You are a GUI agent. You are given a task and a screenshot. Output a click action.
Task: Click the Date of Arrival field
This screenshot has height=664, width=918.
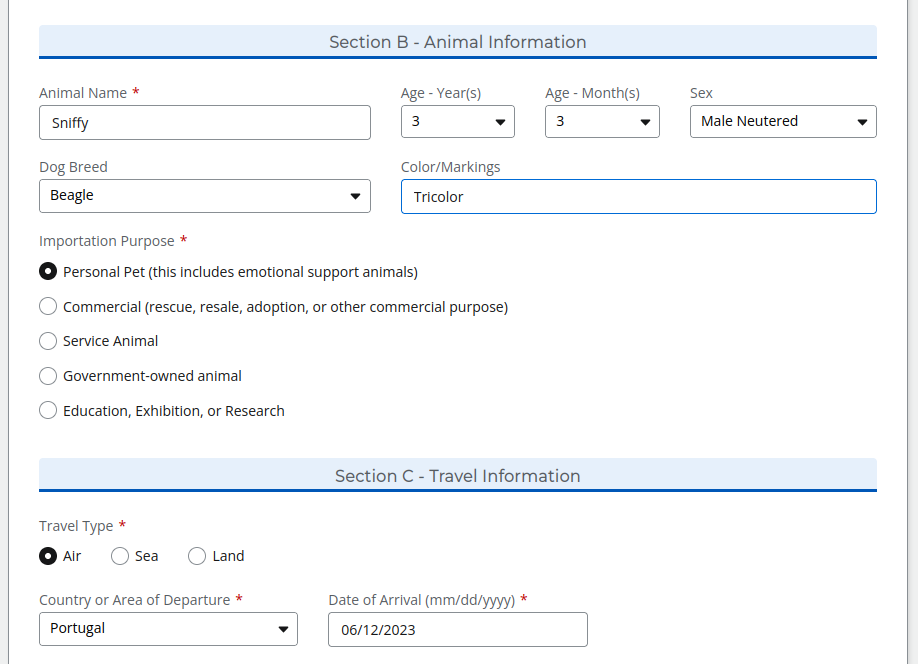[457, 629]
